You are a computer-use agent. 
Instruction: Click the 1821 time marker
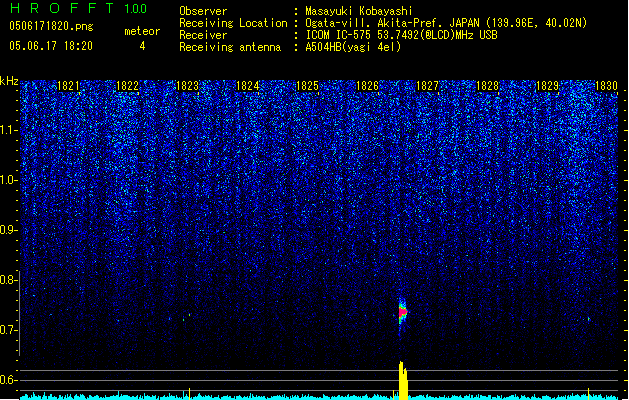click(x=68, y=86)
